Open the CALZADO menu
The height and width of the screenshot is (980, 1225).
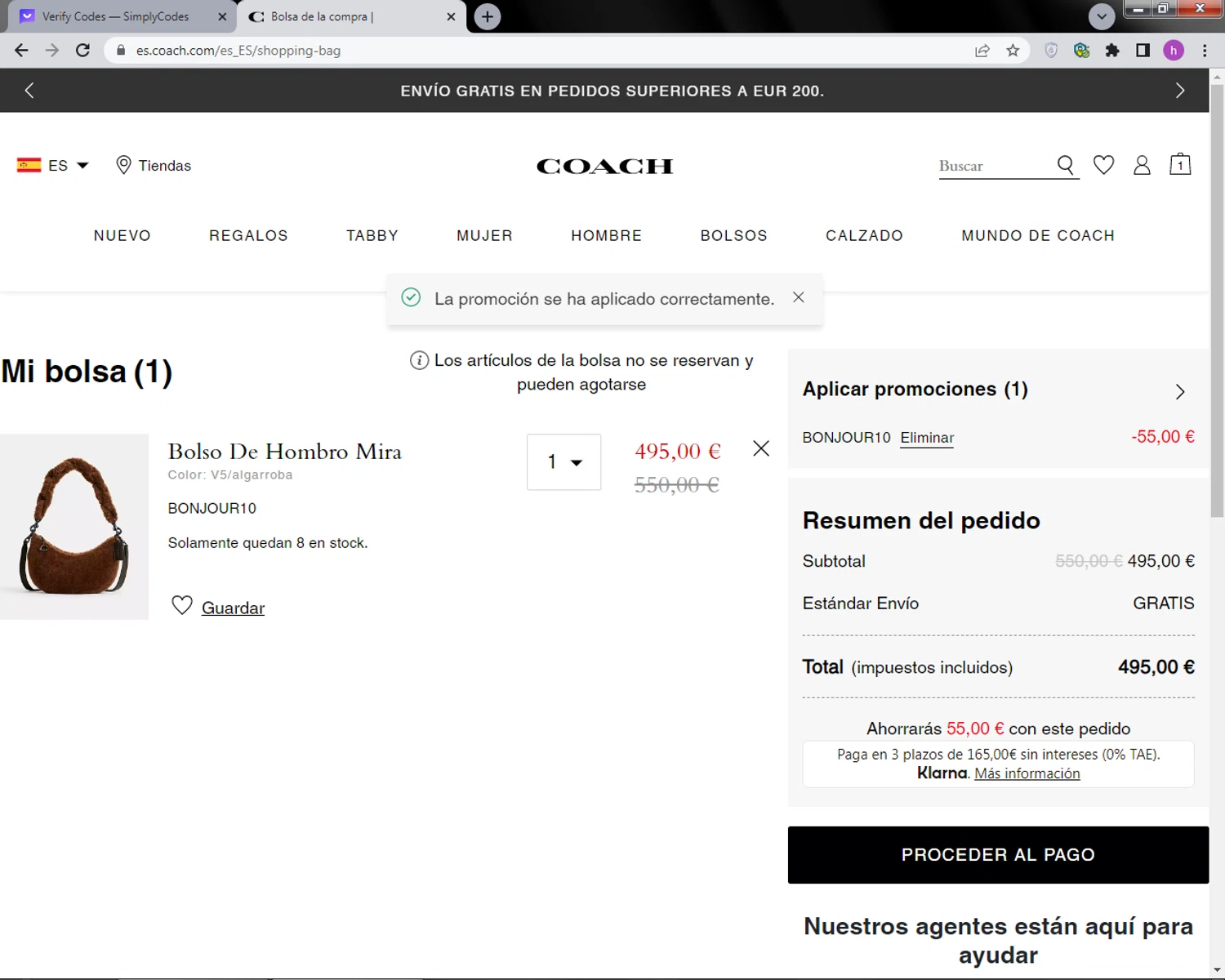pyautogui.click(x=864, y=236)
